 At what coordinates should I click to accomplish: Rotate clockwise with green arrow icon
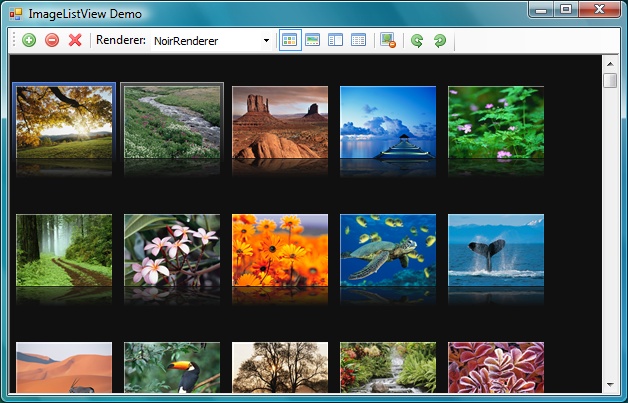click(440, 40)
